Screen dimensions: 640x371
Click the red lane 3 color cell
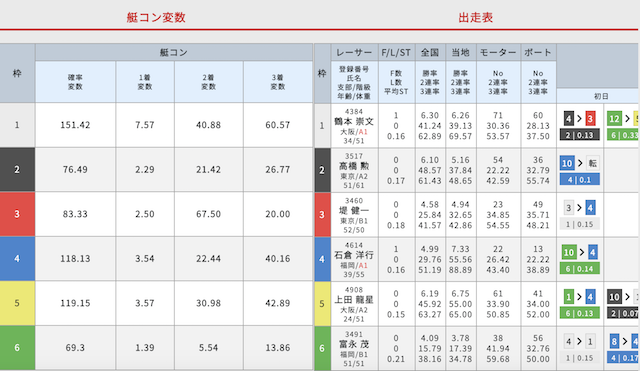pyautogui.click(x=17, y=214)
